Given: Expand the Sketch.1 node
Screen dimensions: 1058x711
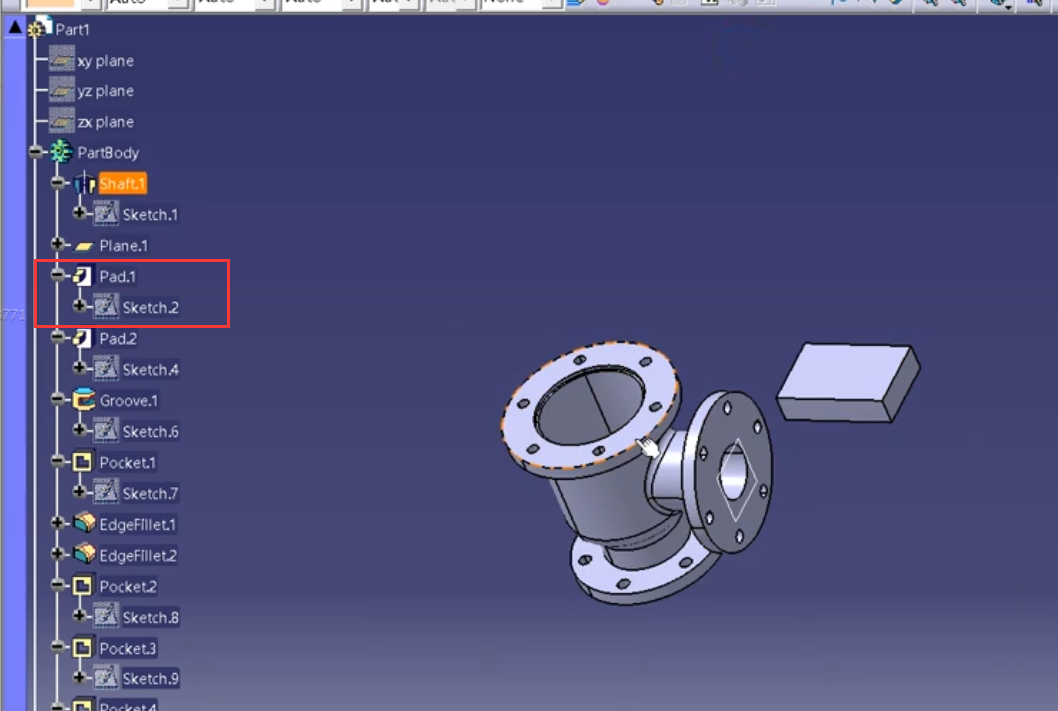Looking at the screenshot, I should pyautogui.click(x=79, y=212).
